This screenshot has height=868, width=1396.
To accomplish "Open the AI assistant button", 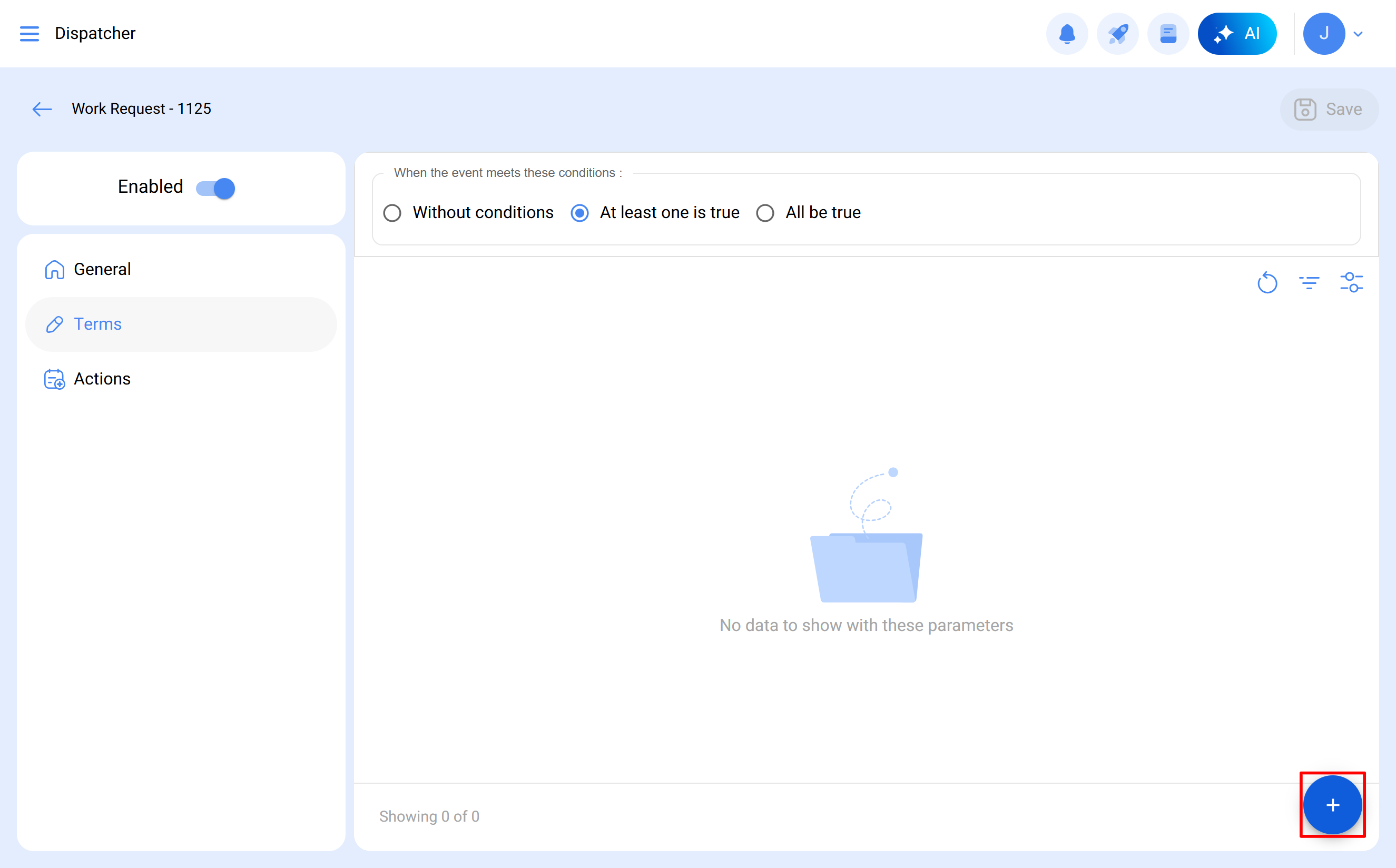I will point(1237,34).
